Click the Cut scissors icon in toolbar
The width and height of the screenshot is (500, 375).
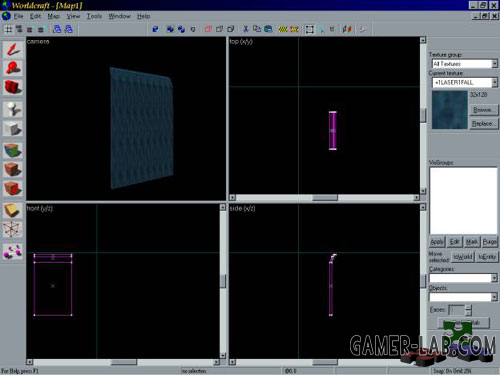(246, 29)
